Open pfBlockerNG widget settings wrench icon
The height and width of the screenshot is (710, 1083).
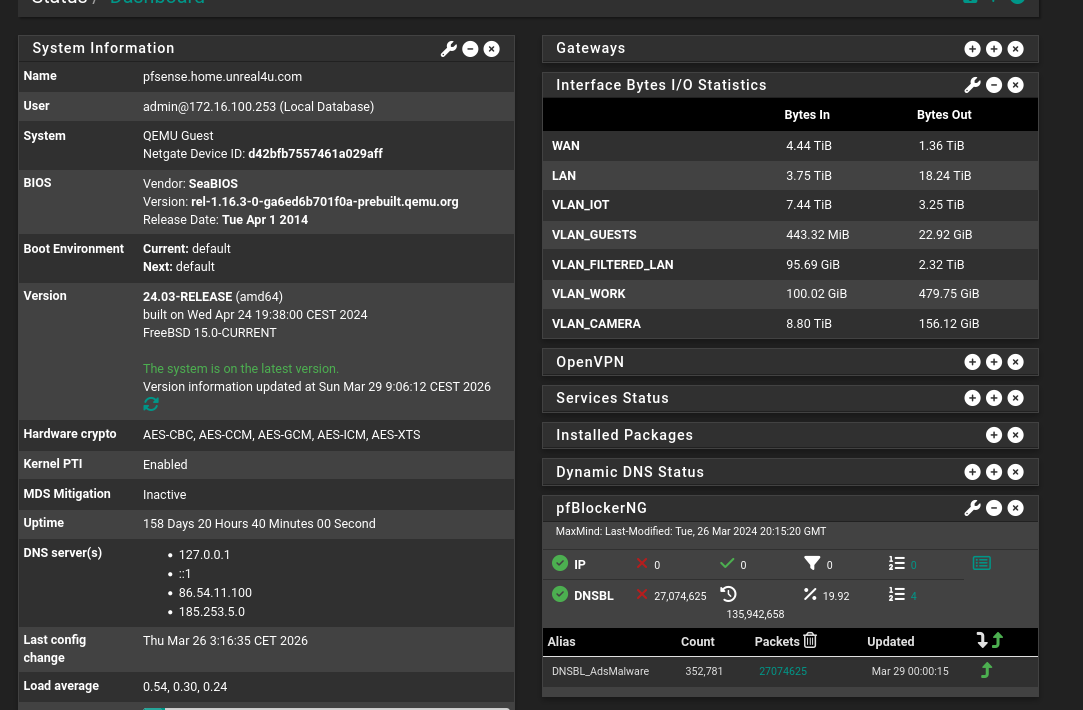[972, 508]
